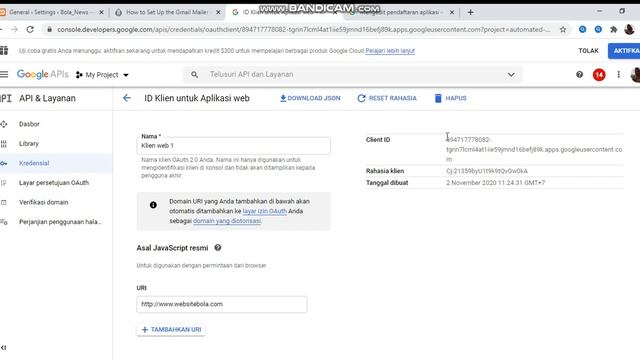Click the RESET RAHASIA button
The width and height of the screenshot is (640, 360).
click(x=387, y=98)
